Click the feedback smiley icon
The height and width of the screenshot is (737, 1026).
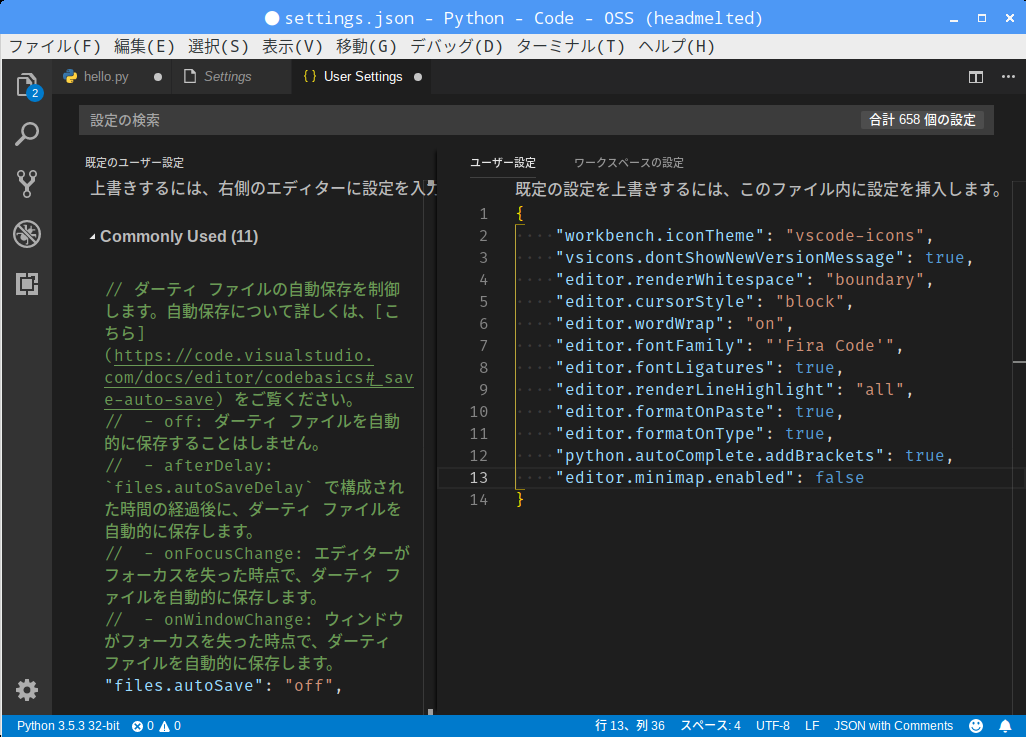[x=976, y=726]
